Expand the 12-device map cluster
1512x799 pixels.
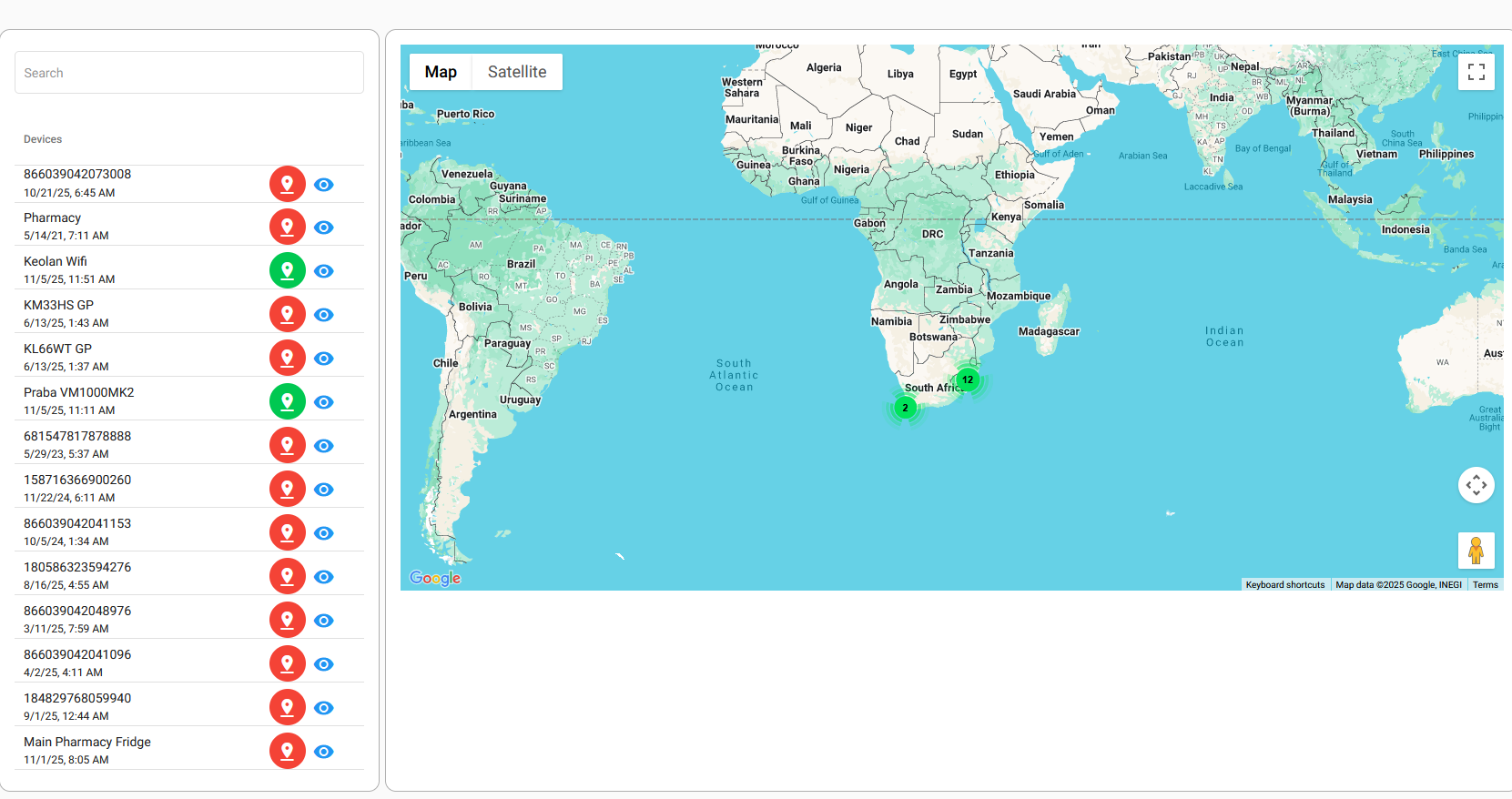pos(968,379)
